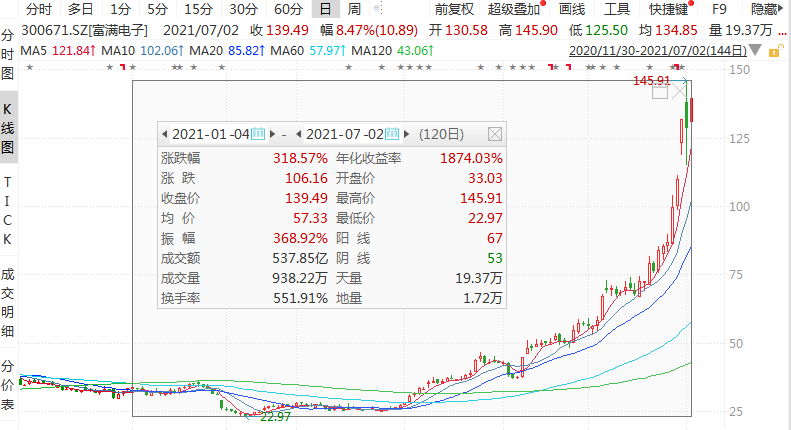Viewport: 791px width, 430px height.
Task: Click the 最低价 value 22.97 in popup
Action: click(485, 219)
